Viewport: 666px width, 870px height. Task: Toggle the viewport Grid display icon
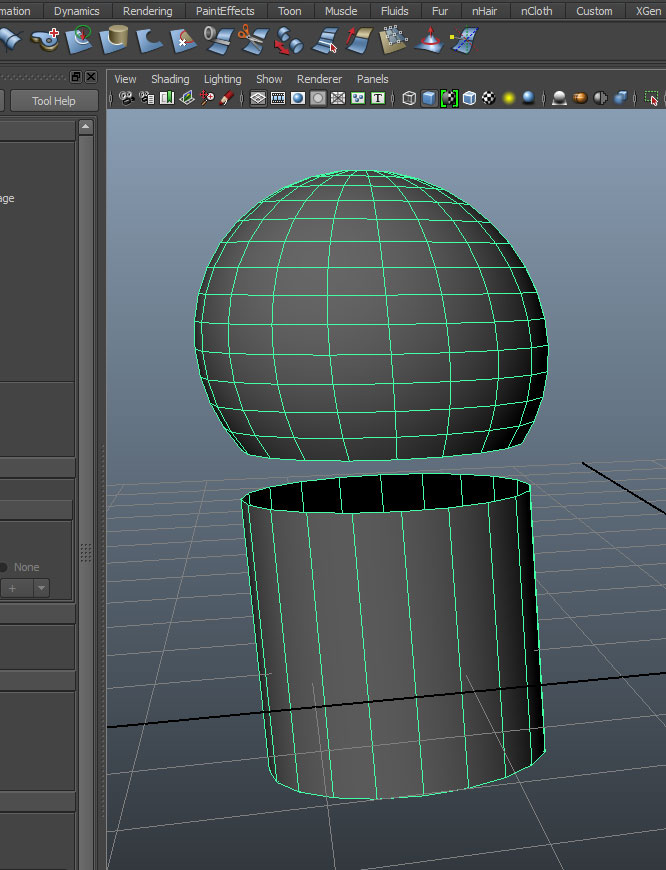coord(258,98)
